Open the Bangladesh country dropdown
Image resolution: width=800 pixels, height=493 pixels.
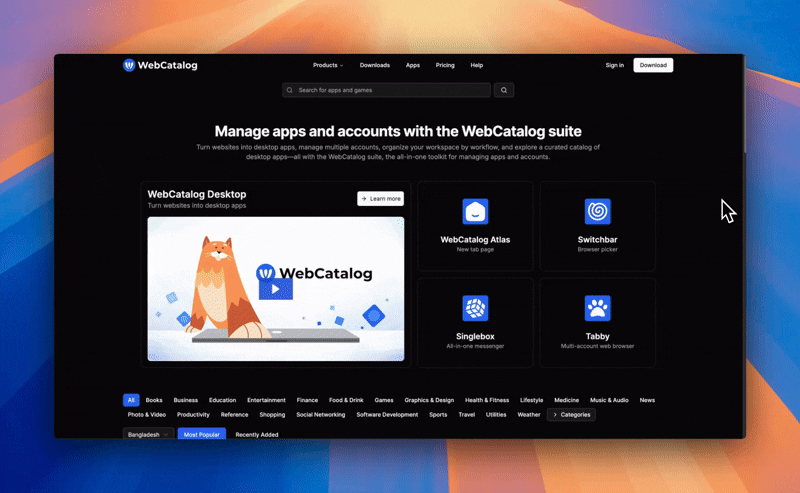(148, 434)
